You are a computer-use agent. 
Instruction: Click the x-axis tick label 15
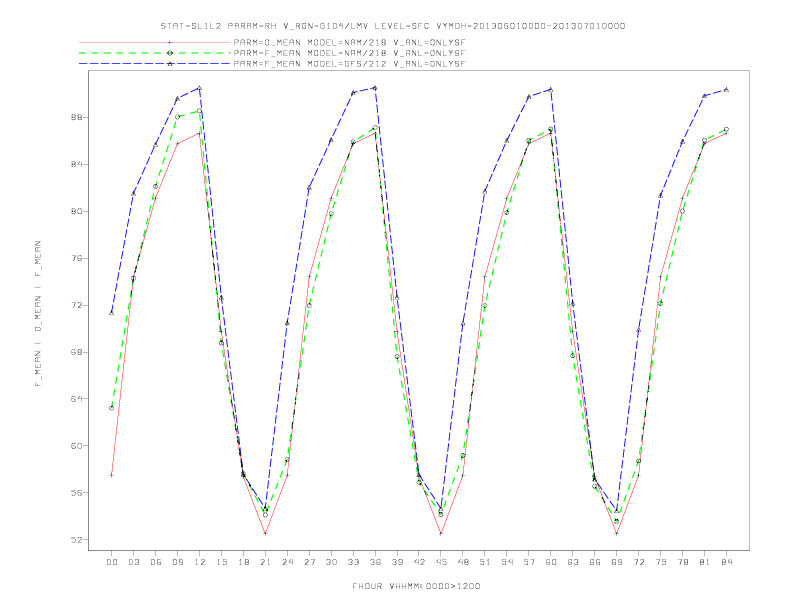tap(221, 562)
